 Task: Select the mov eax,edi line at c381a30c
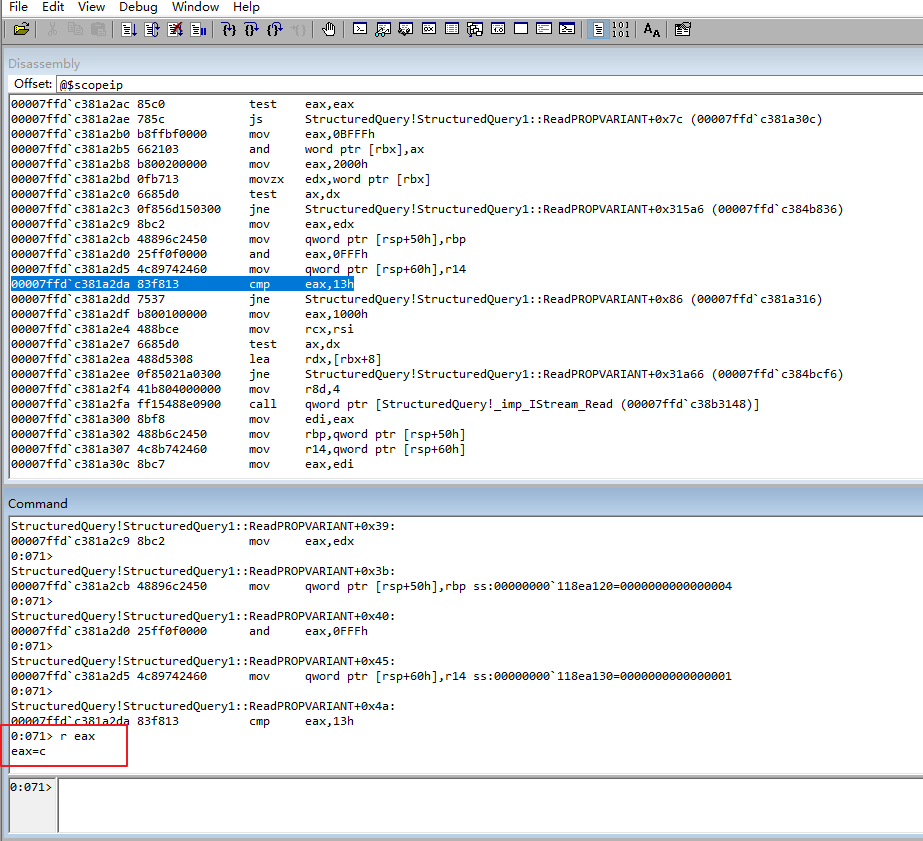coord(182,464)
